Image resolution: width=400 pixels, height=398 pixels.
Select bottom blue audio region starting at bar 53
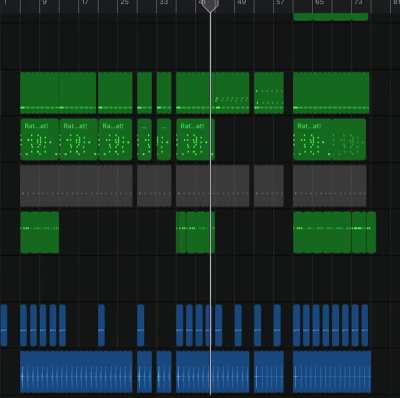(269, 372)
